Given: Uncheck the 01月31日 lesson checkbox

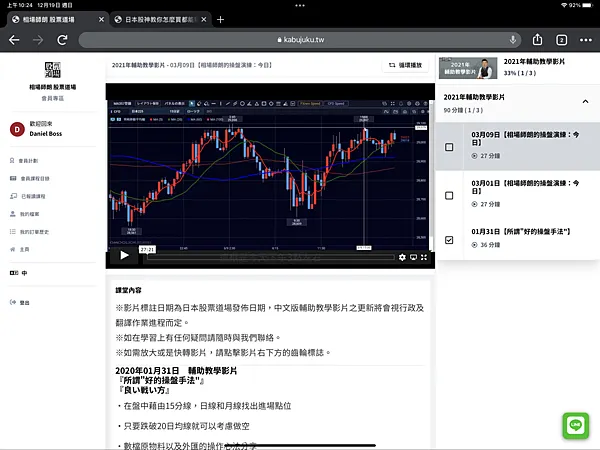Looking at the screenshot, I should tap(449, 240).
